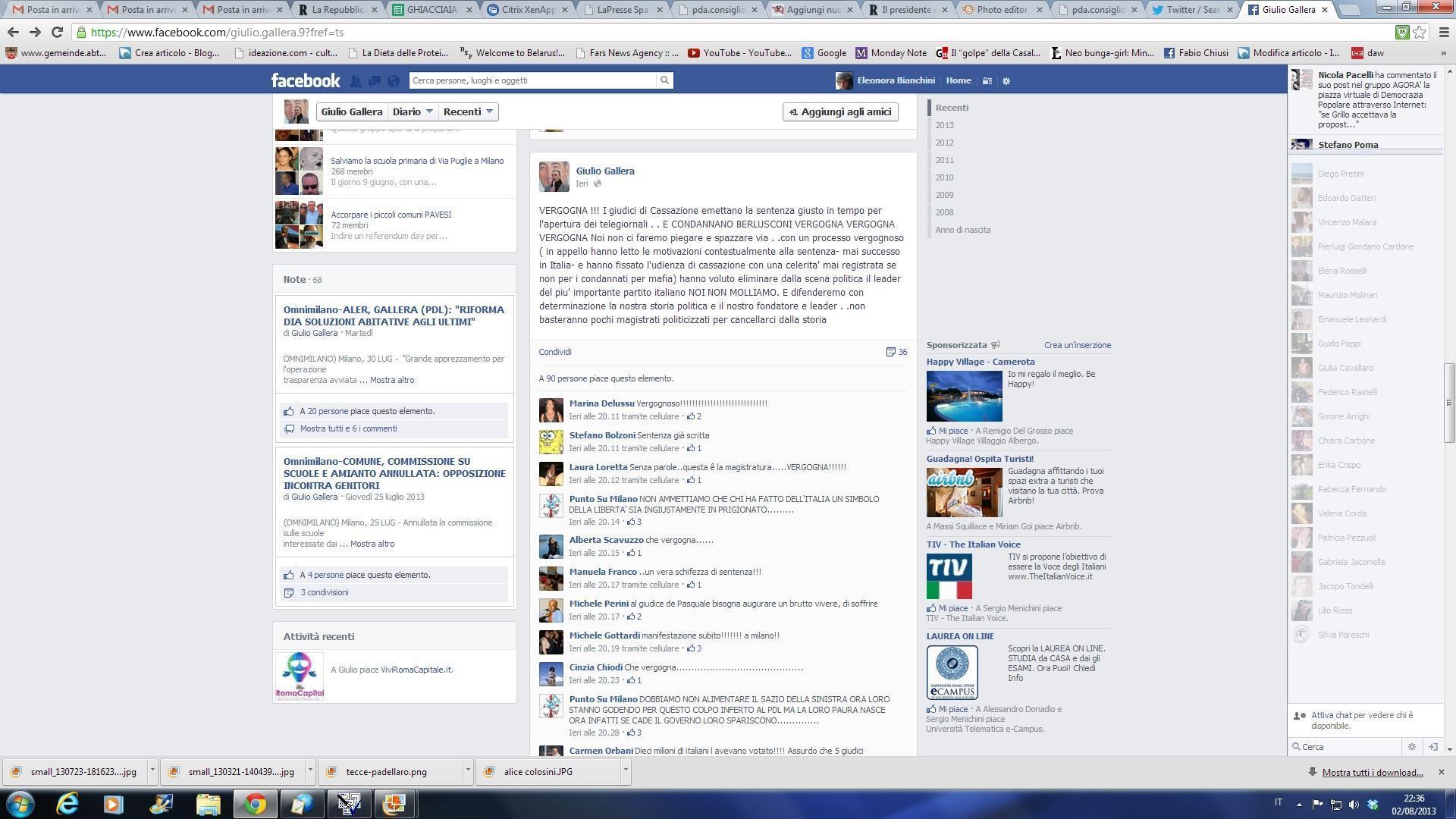Open the messages icon in Facebook header
Image resolution: width=1456 pixels, height=819 pixels.
point(375,81)
